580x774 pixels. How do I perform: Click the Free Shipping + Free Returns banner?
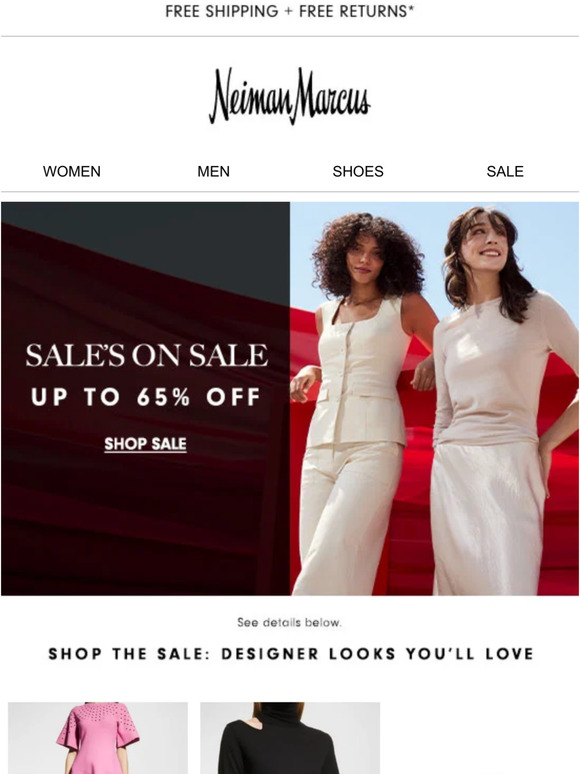click(290, 11)
